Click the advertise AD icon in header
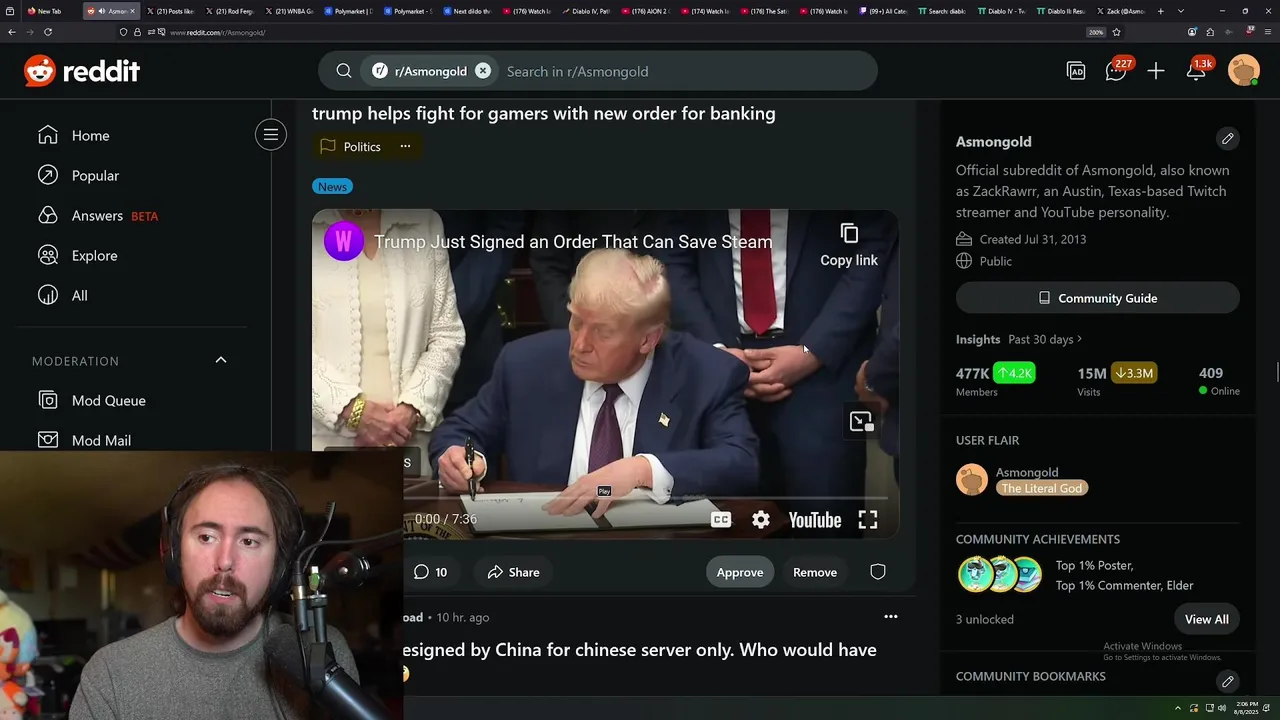Screen dimensions: 1280x720 [x=1076, y=71]
